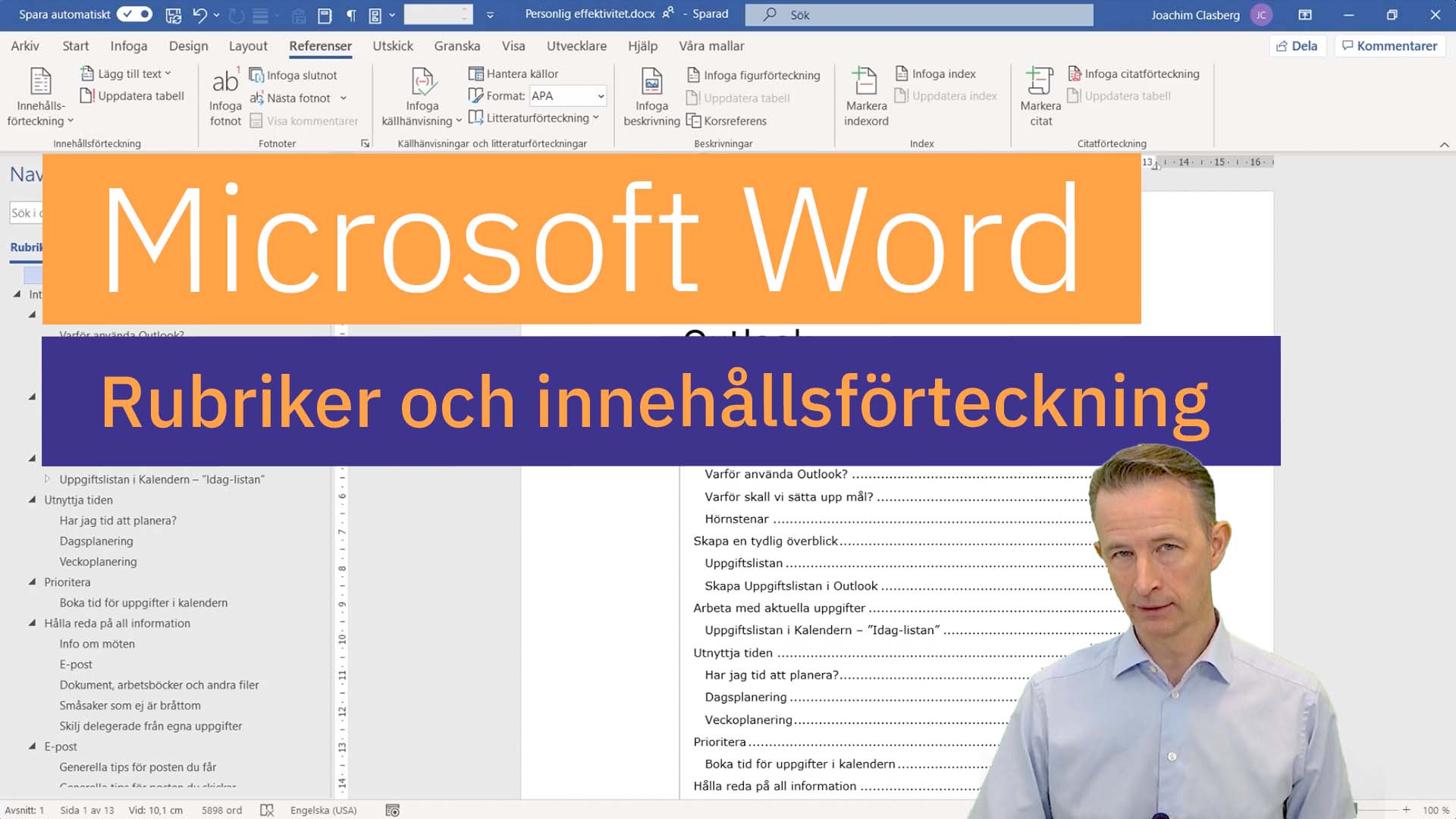The image size is (1456, 819).
Task: Open the Format APA dropdown
Action: click(x=600, y=96)
